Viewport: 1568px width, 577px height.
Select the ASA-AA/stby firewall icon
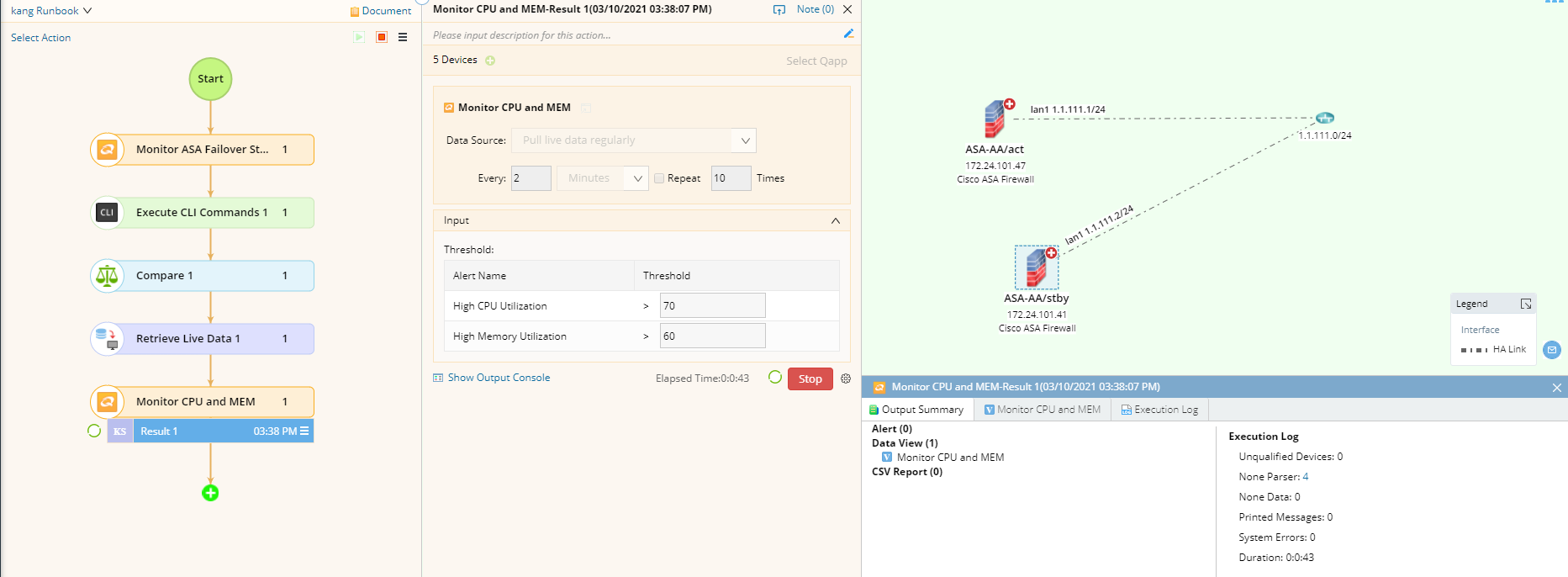[1037, 267]
